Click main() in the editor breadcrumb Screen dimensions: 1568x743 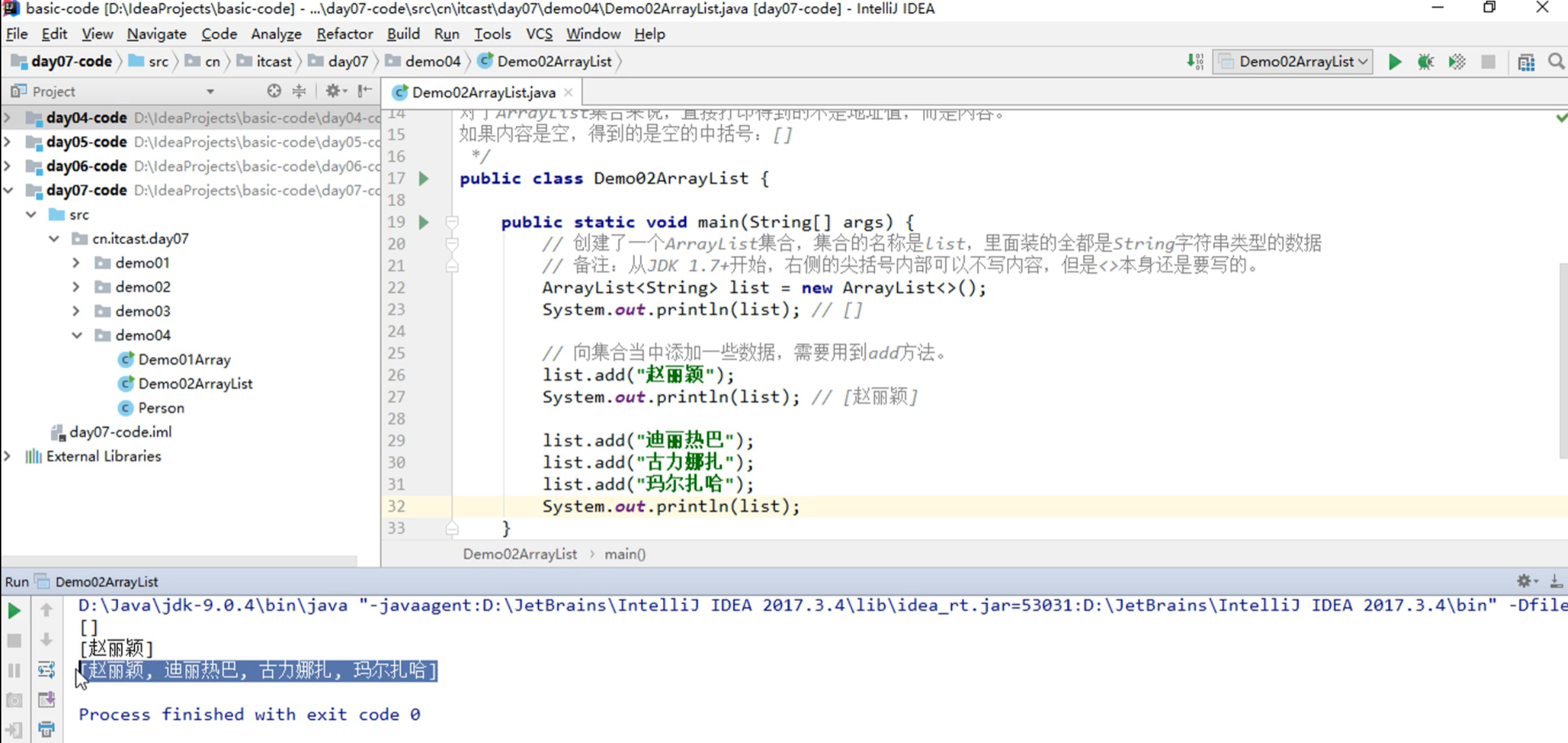pos(625,554)
